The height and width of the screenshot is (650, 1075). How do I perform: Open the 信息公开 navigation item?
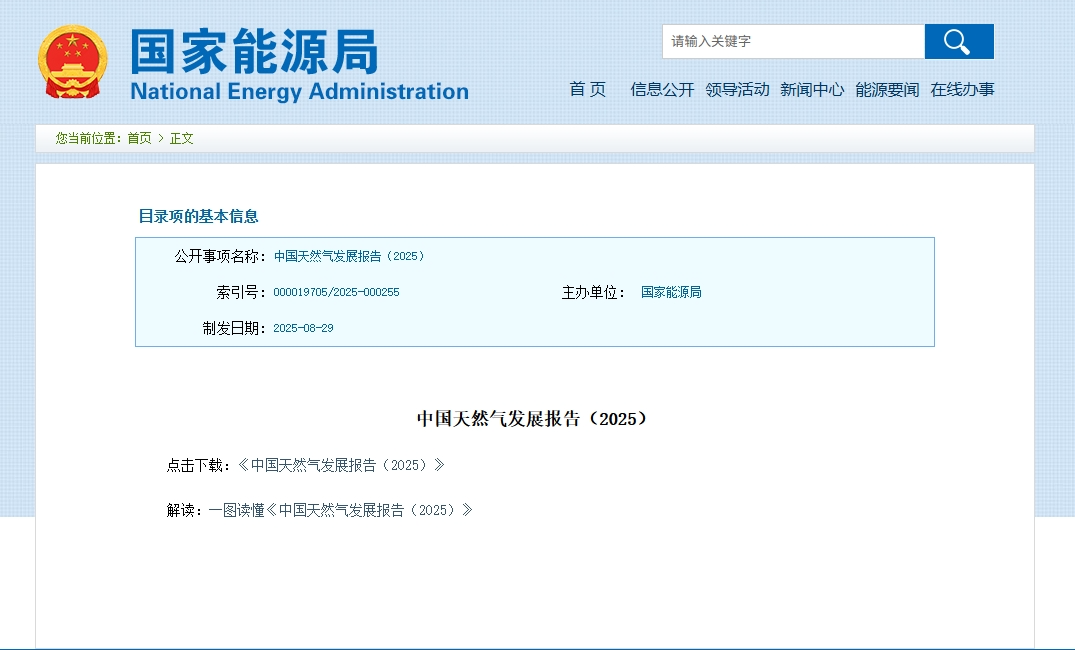(662, 89)
